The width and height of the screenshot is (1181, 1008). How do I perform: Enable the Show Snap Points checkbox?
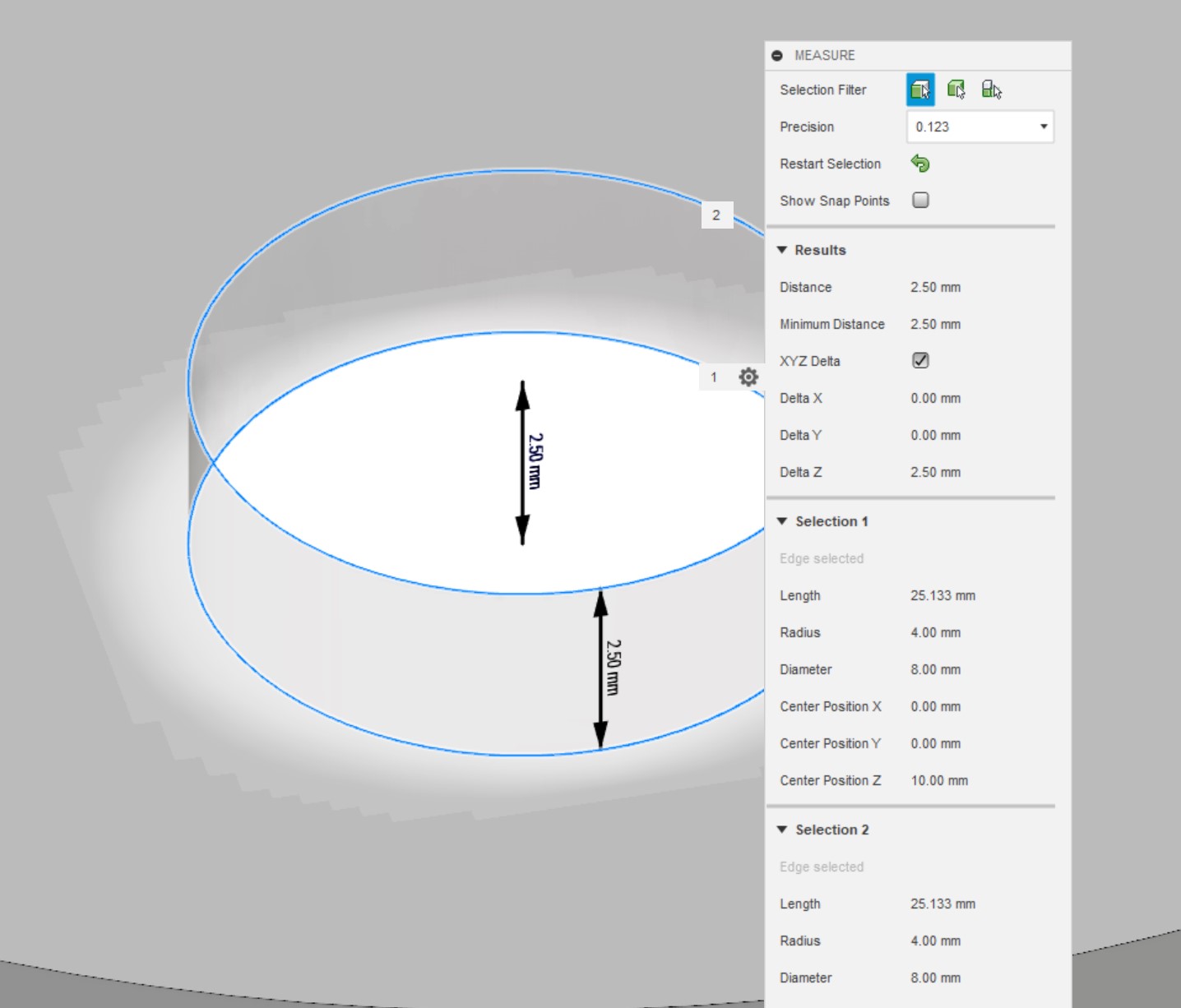[920, 201]
